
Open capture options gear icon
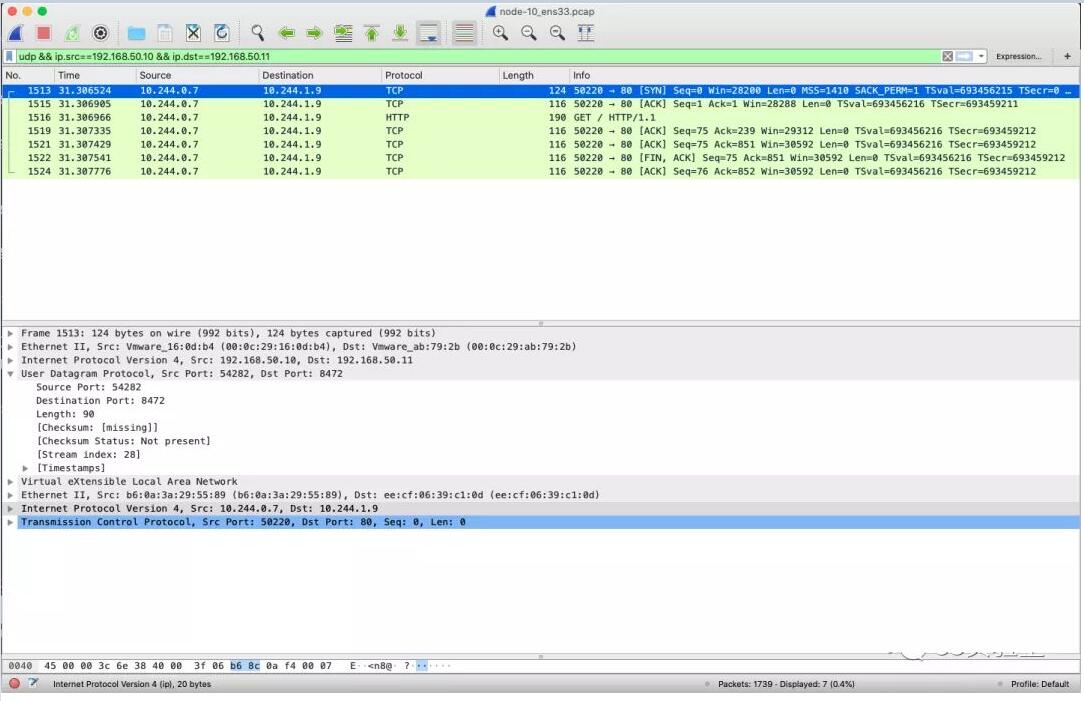(x=100, y=33)
